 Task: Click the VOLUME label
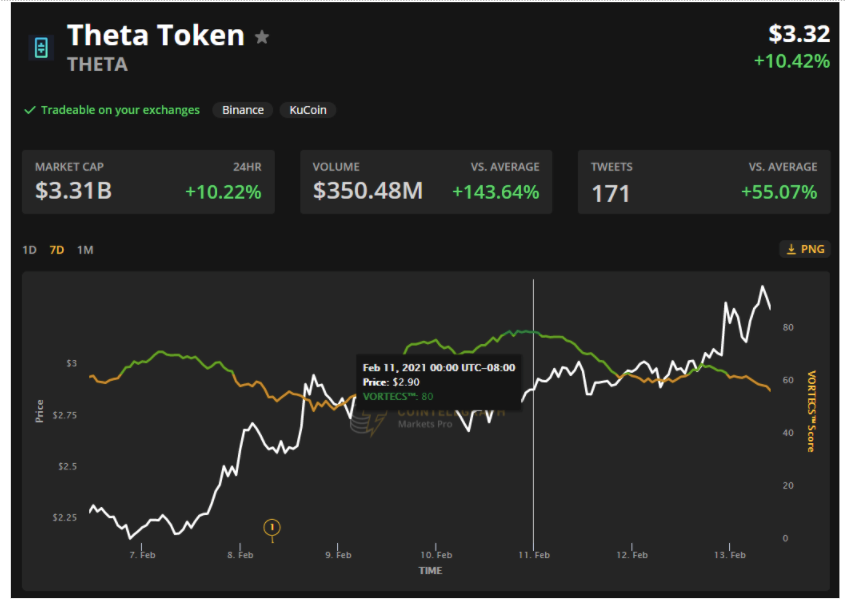click(336, 167)
